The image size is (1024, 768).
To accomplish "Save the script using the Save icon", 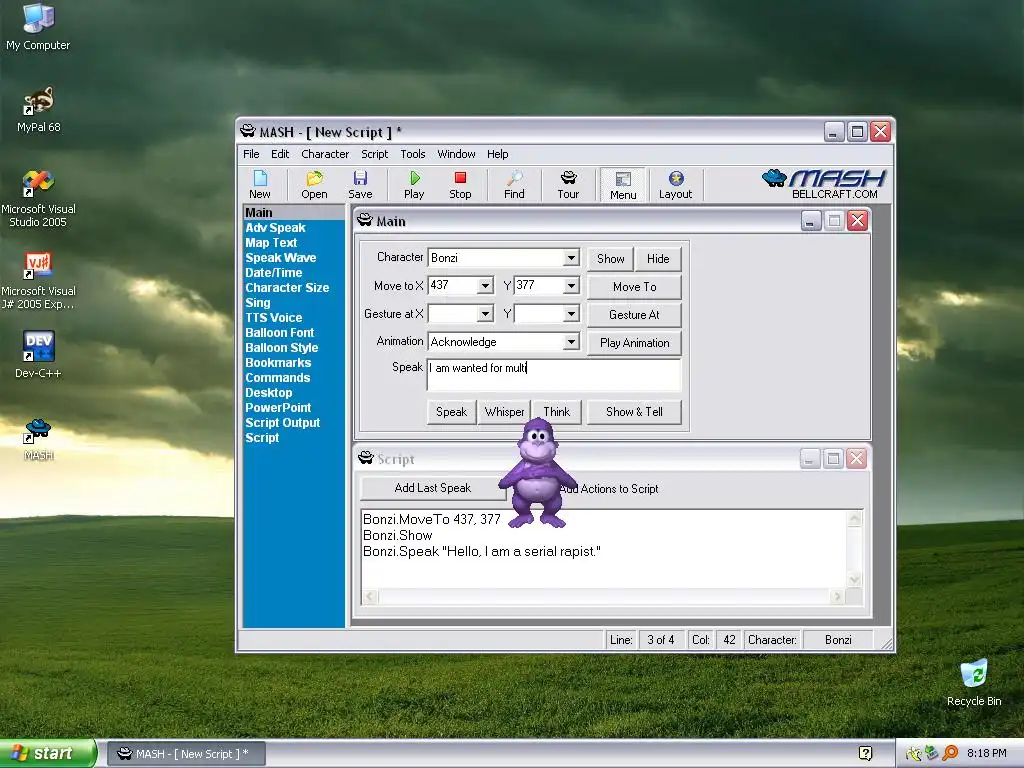I will click(360, 184).
